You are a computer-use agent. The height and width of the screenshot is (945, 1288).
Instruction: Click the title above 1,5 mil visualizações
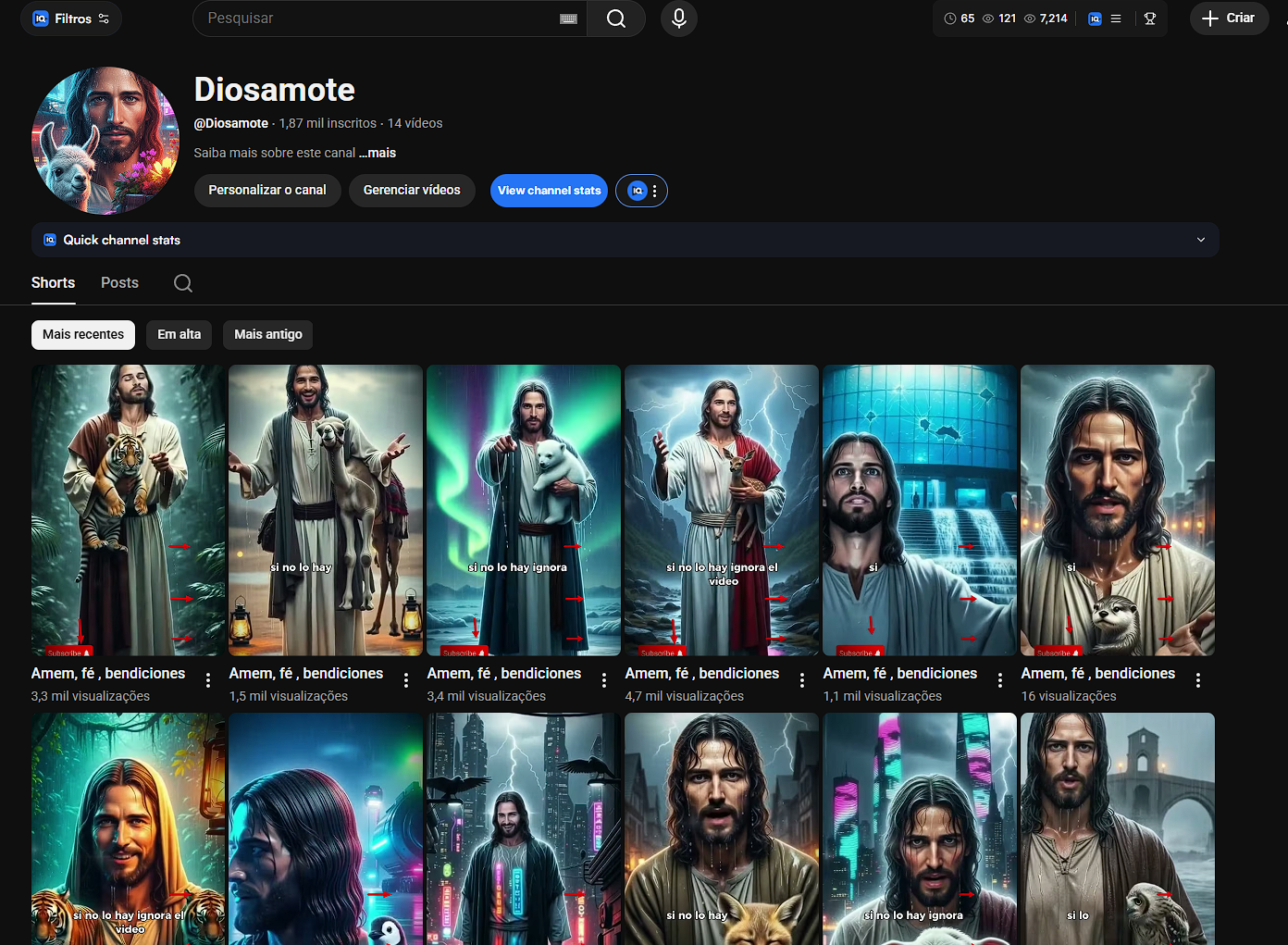pyautogui.click(x=306, y=674)
